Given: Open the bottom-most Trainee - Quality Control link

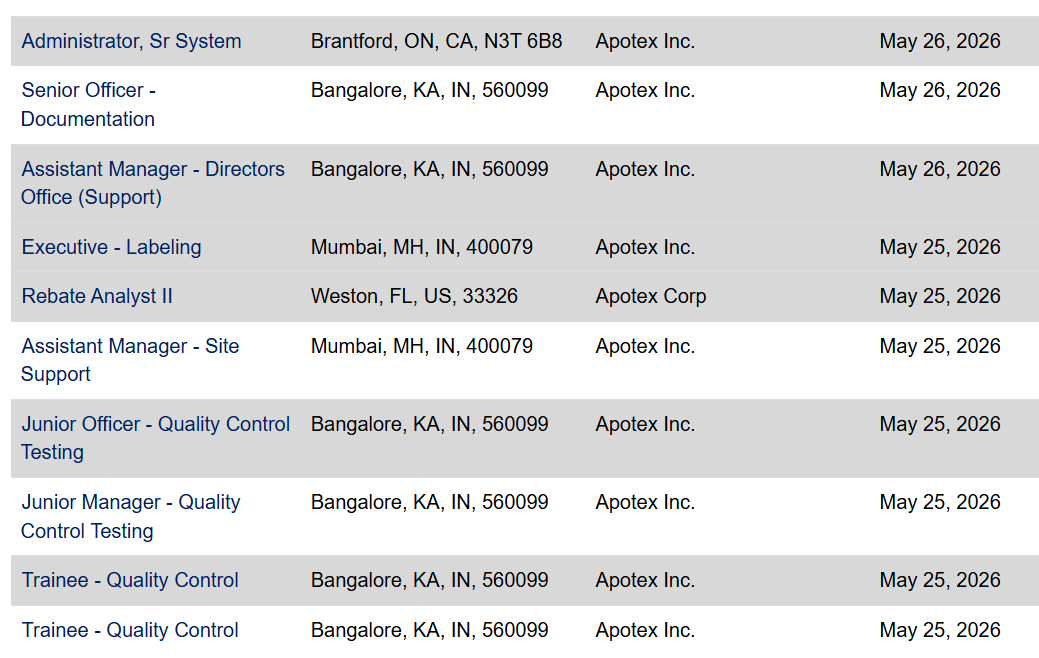Looking at the screenshot, I should 130,630.
